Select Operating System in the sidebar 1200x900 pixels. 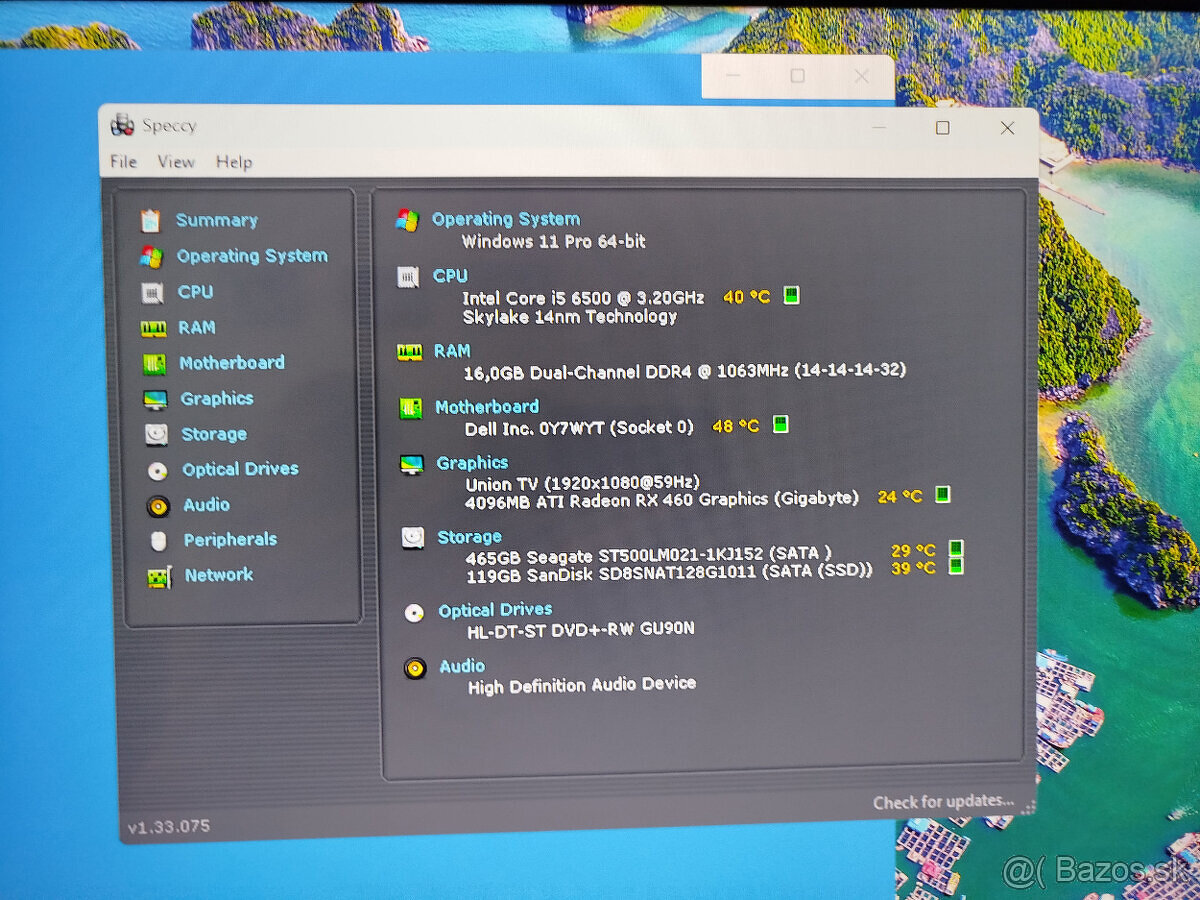coord(252,256)
